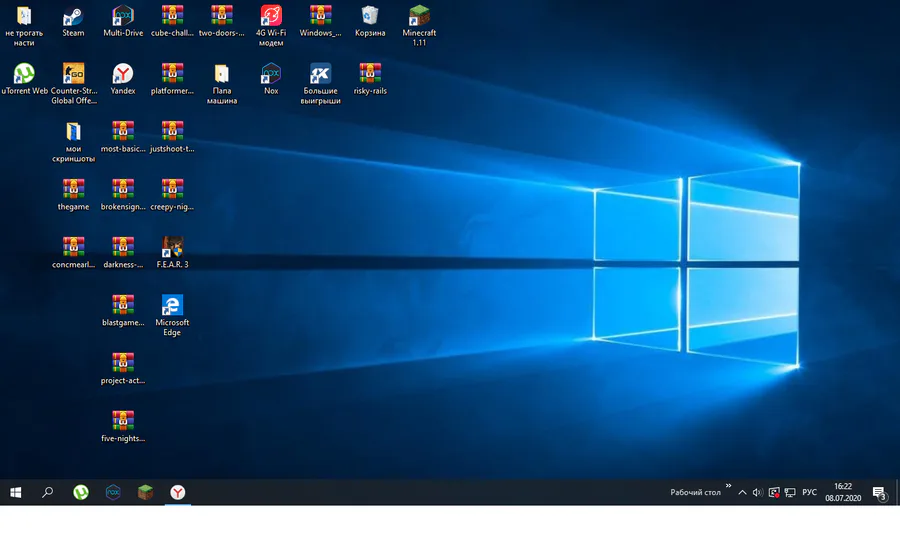This screenshot has height=553, width=900.
Task: Select the risky-rails archive icon
Action: click(x=370, y=80)
